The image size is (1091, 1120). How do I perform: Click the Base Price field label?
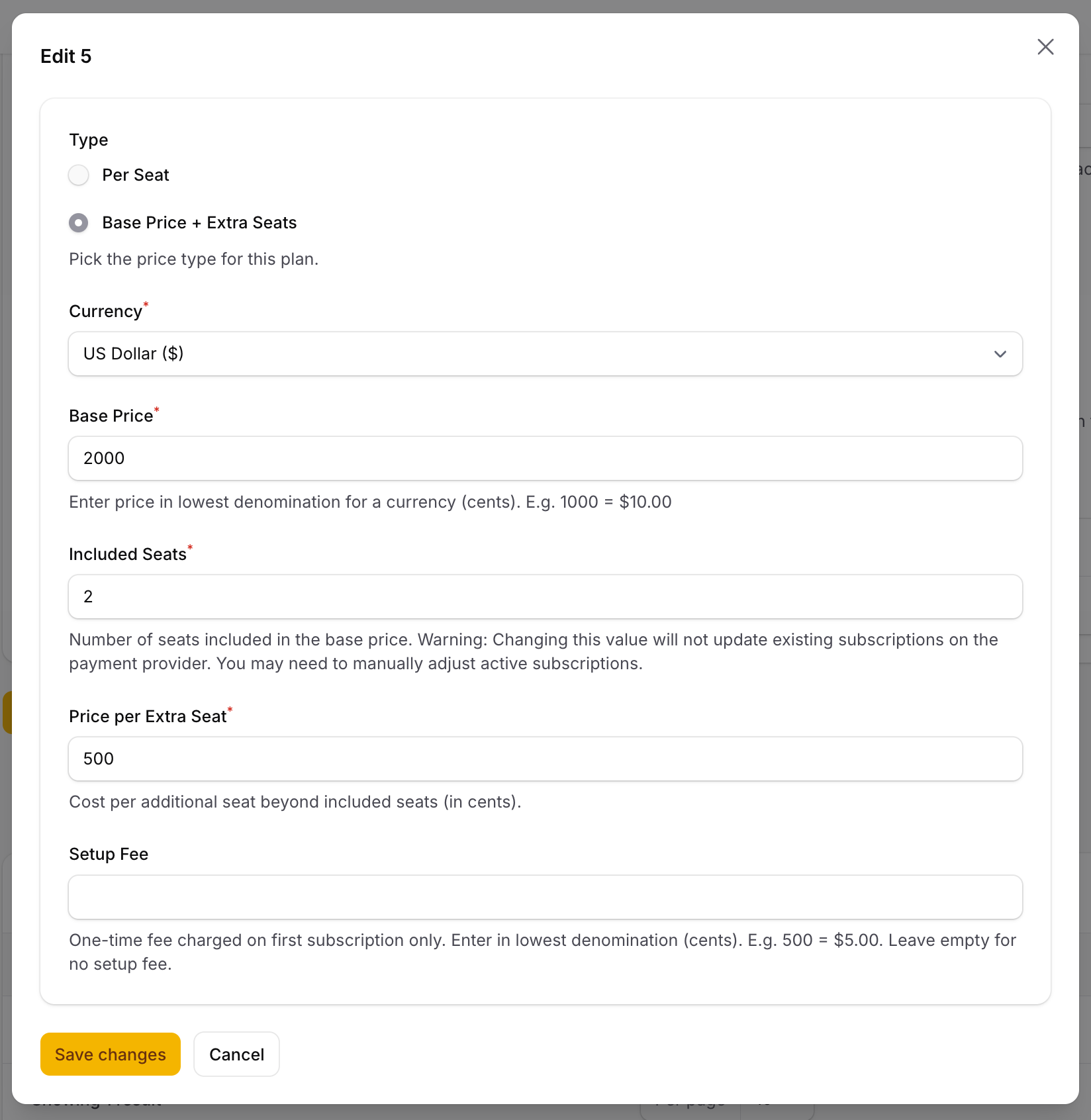tap(111, 416)
